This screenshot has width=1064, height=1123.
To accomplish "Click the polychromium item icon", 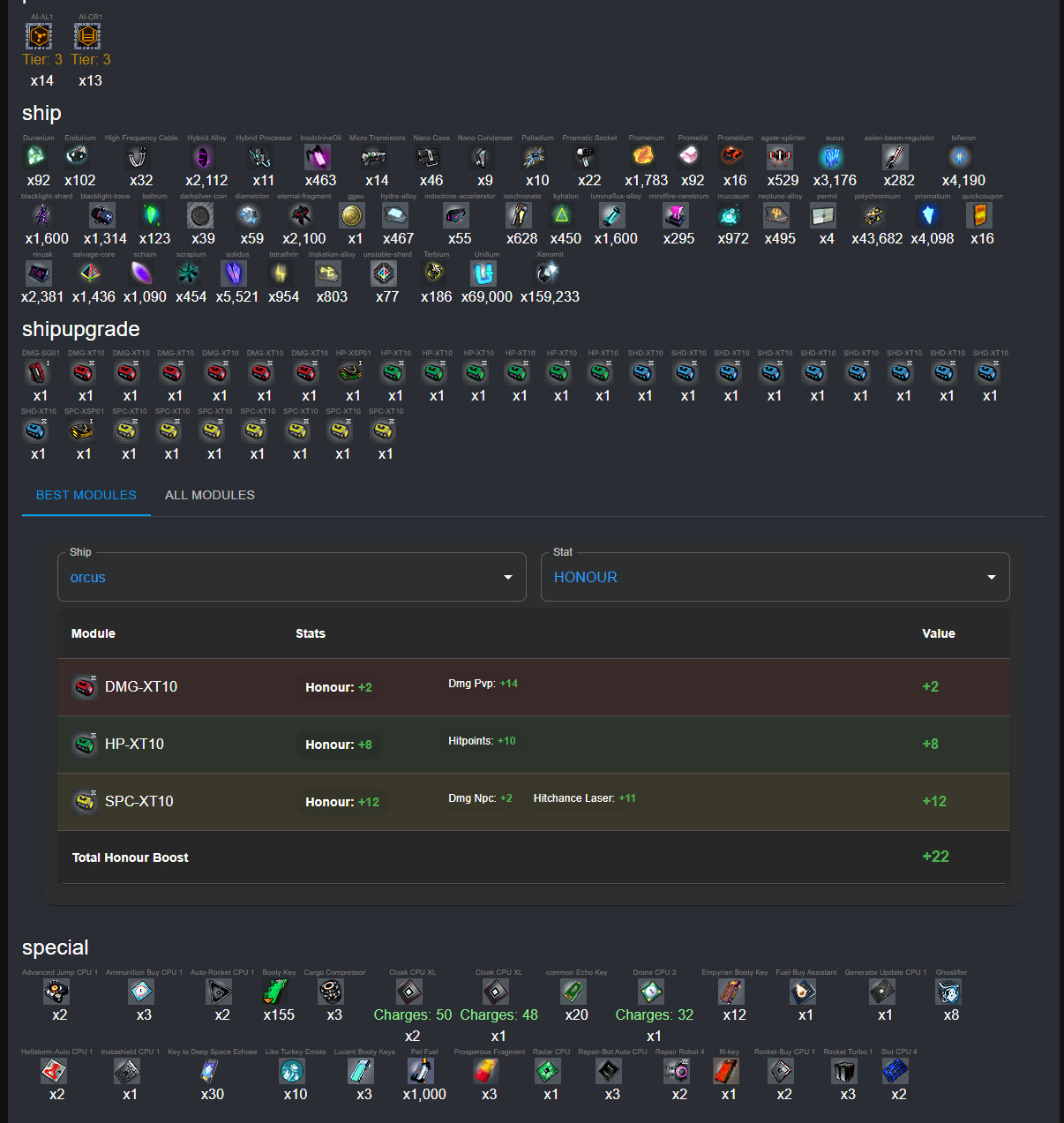I will [874, 215].
